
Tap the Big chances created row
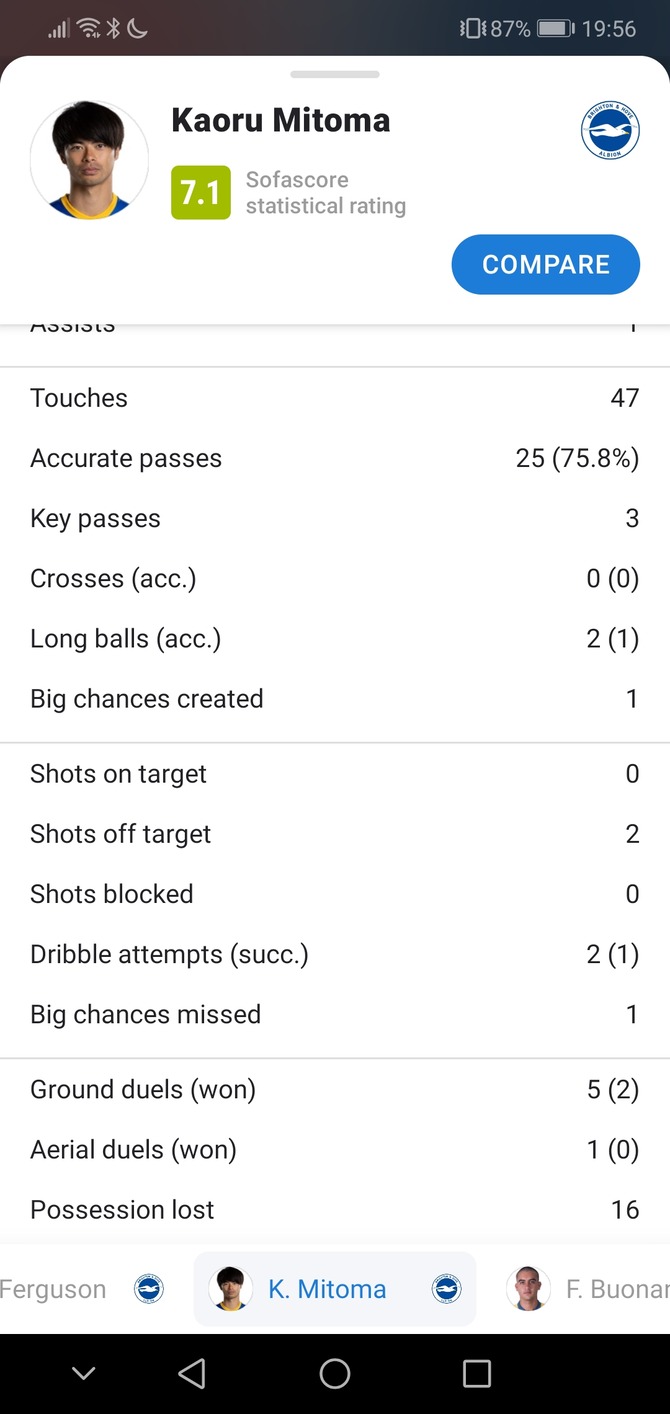[335, 698]
